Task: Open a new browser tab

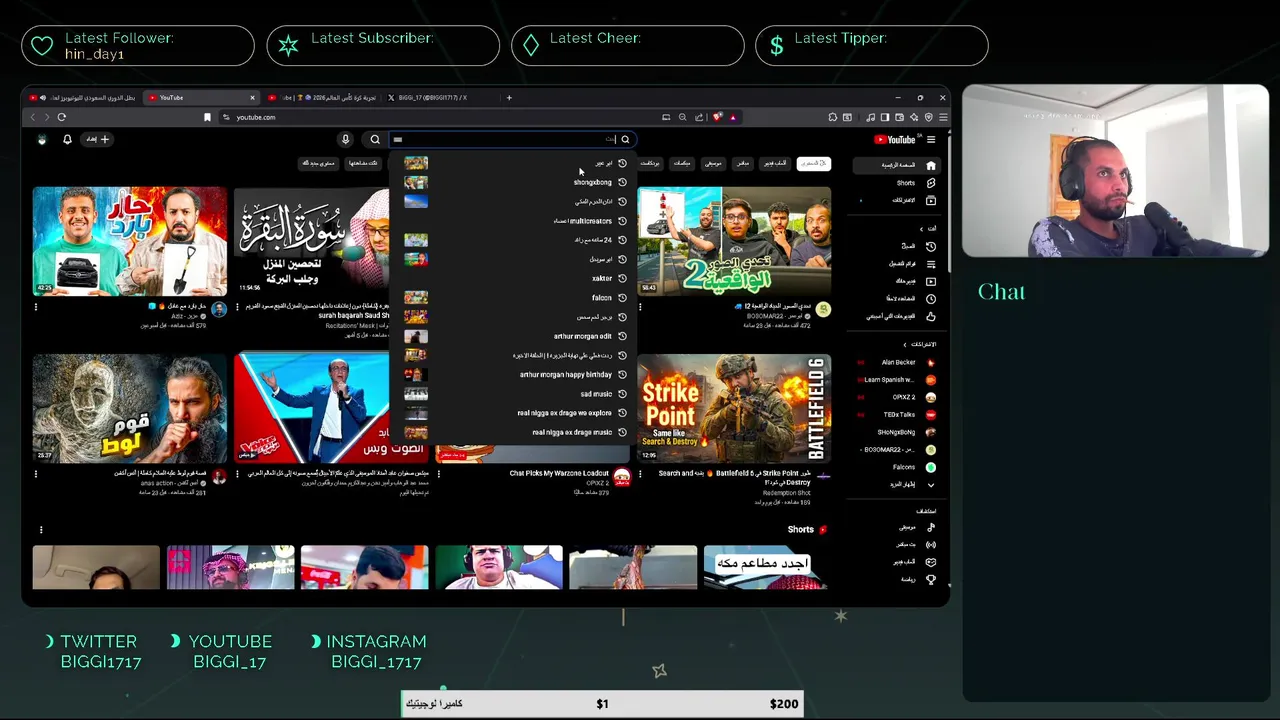Action: (x=509, y=98)
